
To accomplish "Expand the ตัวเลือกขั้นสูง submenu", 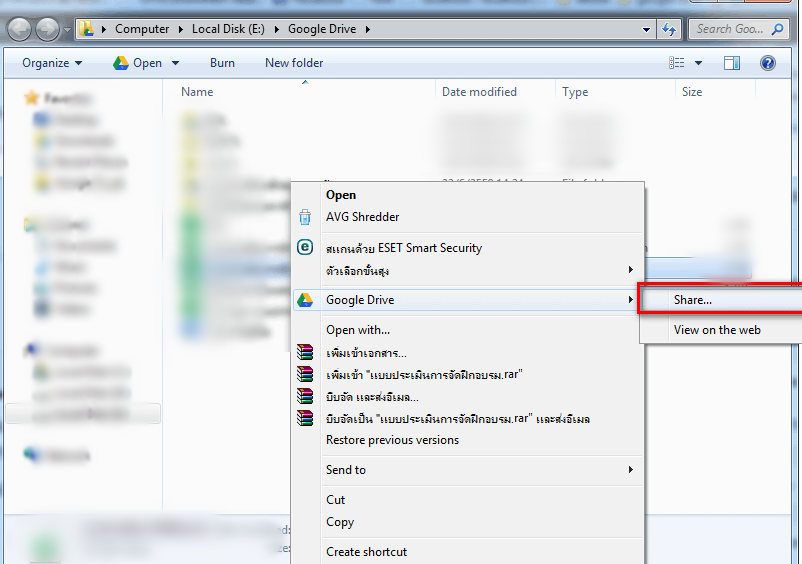I will tap(631, 269).
